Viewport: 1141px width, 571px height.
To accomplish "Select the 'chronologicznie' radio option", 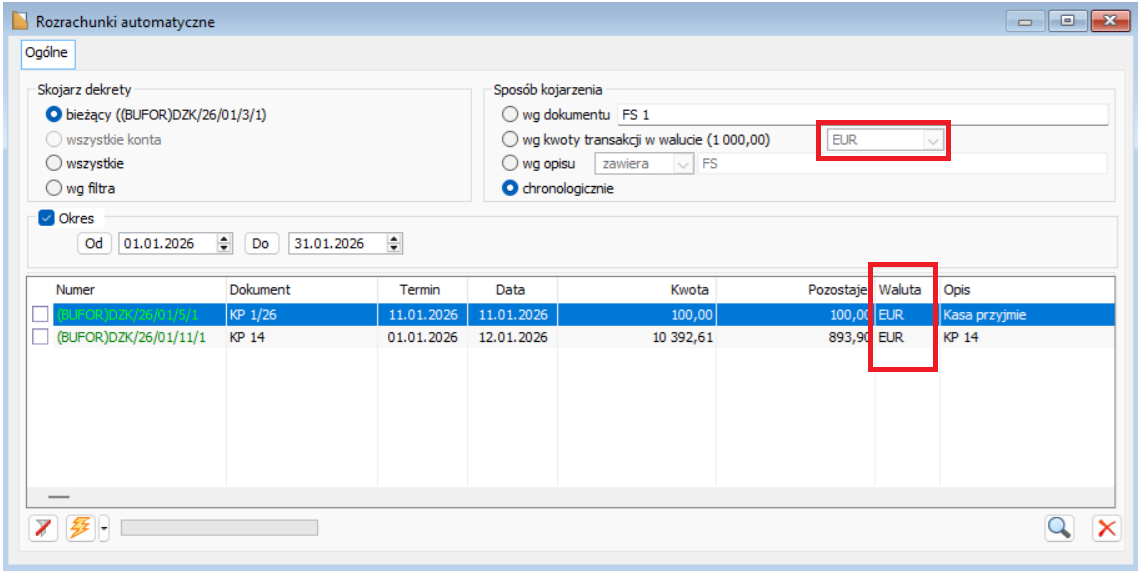I will coord(509,189).
